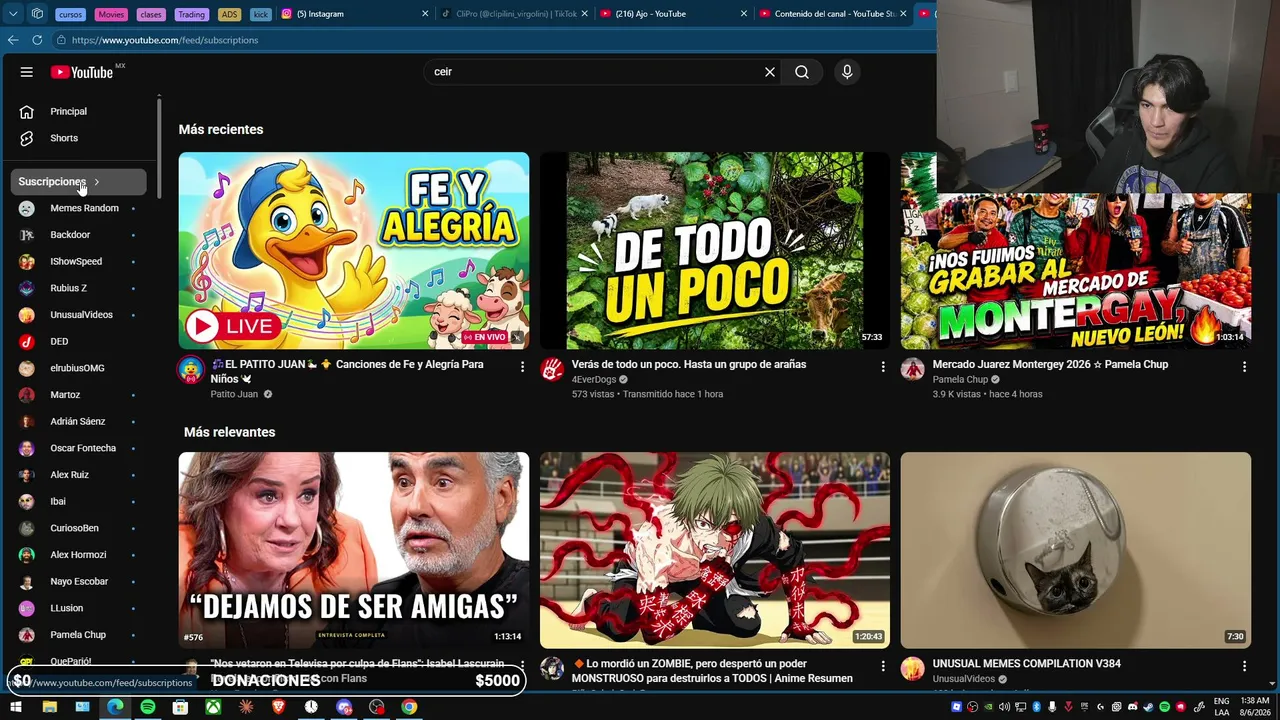Select UnusualVideos in the subscriptions list

pos(79,315)
